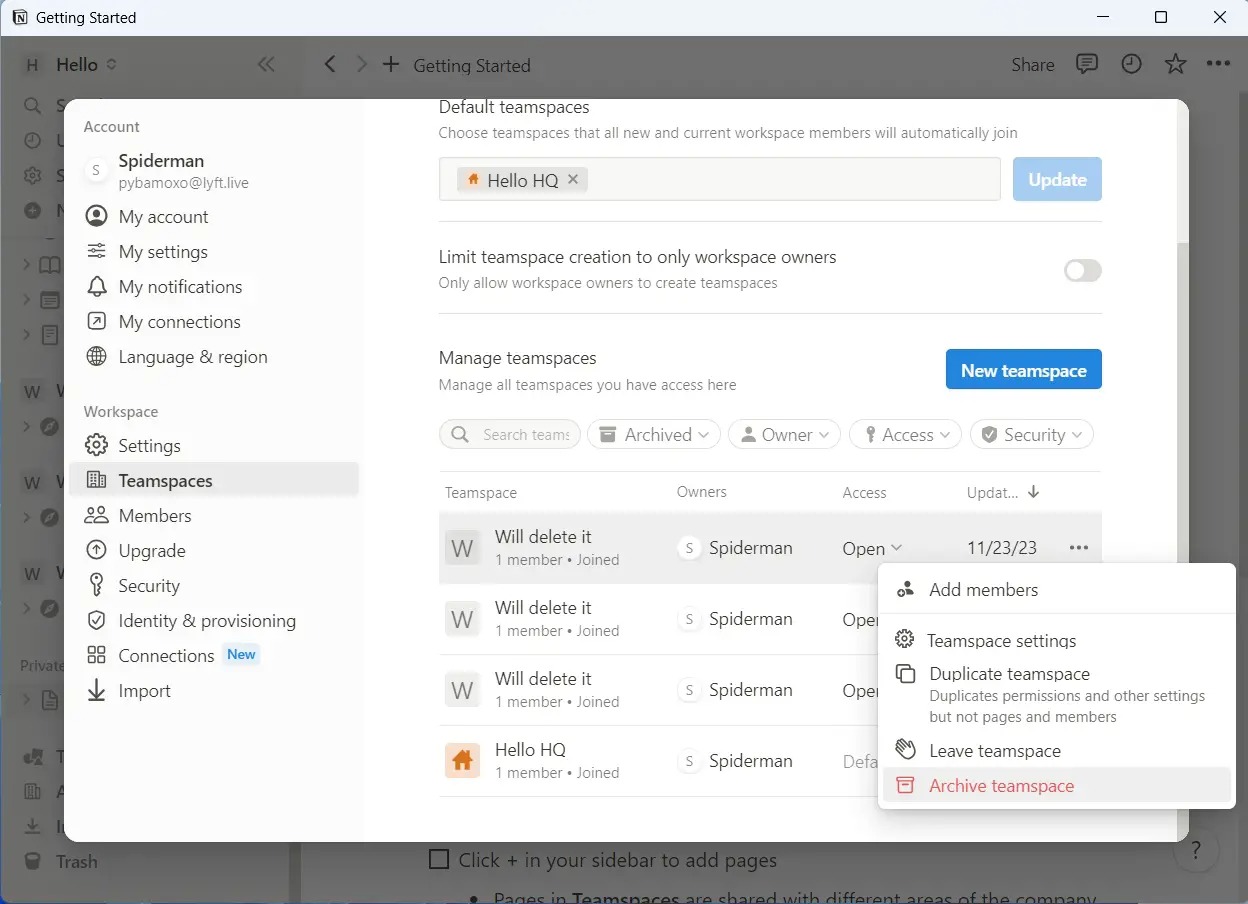
Task: Click the Search teams input field
Action: (520, 434)
